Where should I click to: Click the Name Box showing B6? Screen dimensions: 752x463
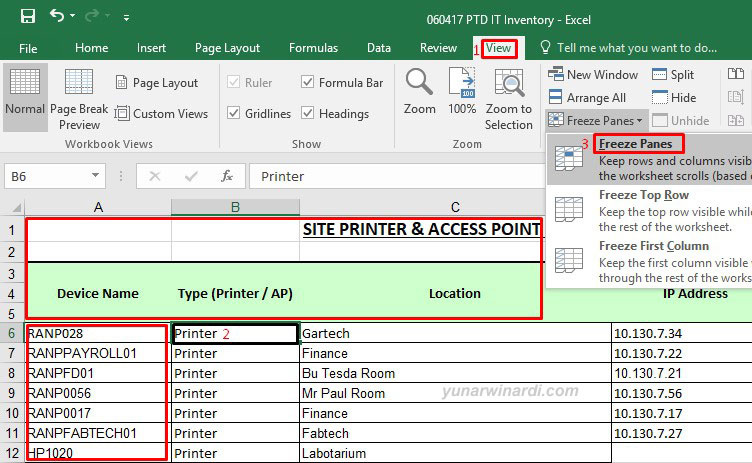(46, 177)
